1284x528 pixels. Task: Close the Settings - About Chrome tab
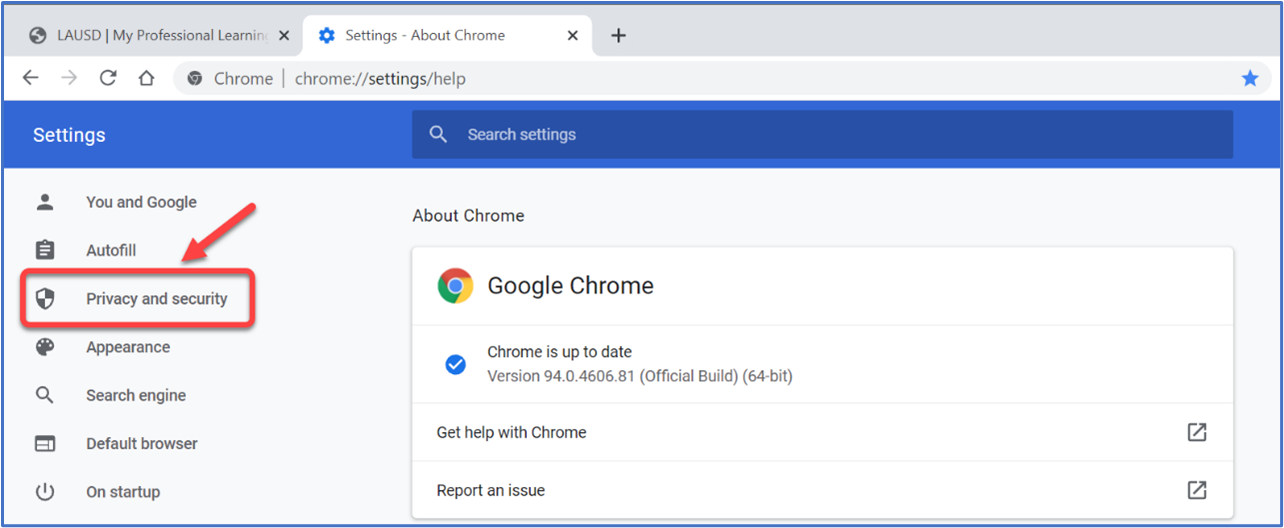click(x=573, y=35)
